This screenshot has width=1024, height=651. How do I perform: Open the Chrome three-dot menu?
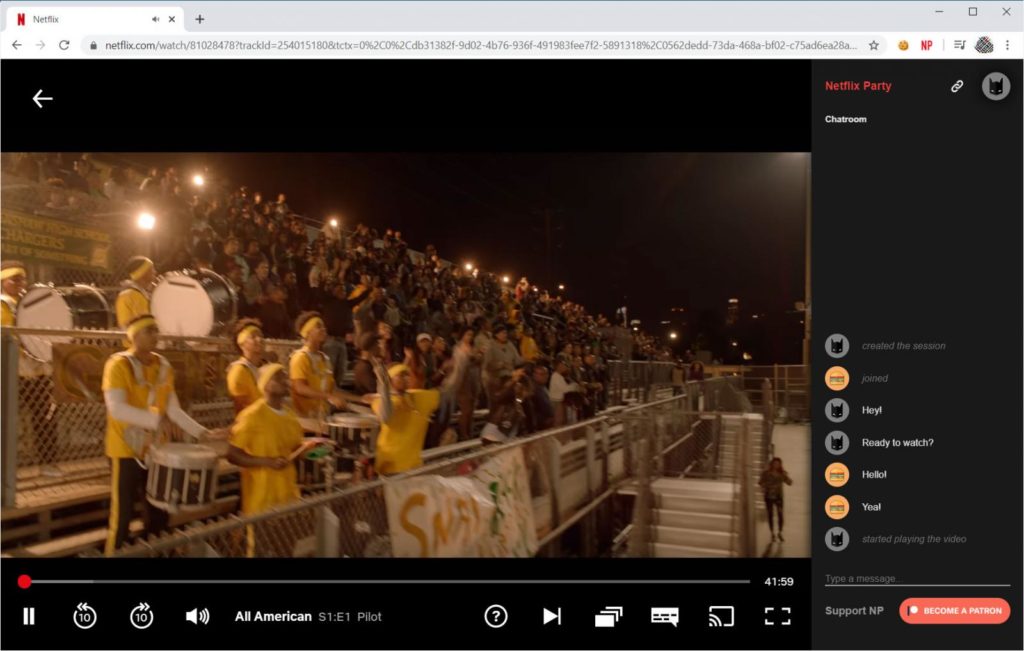1008,45
